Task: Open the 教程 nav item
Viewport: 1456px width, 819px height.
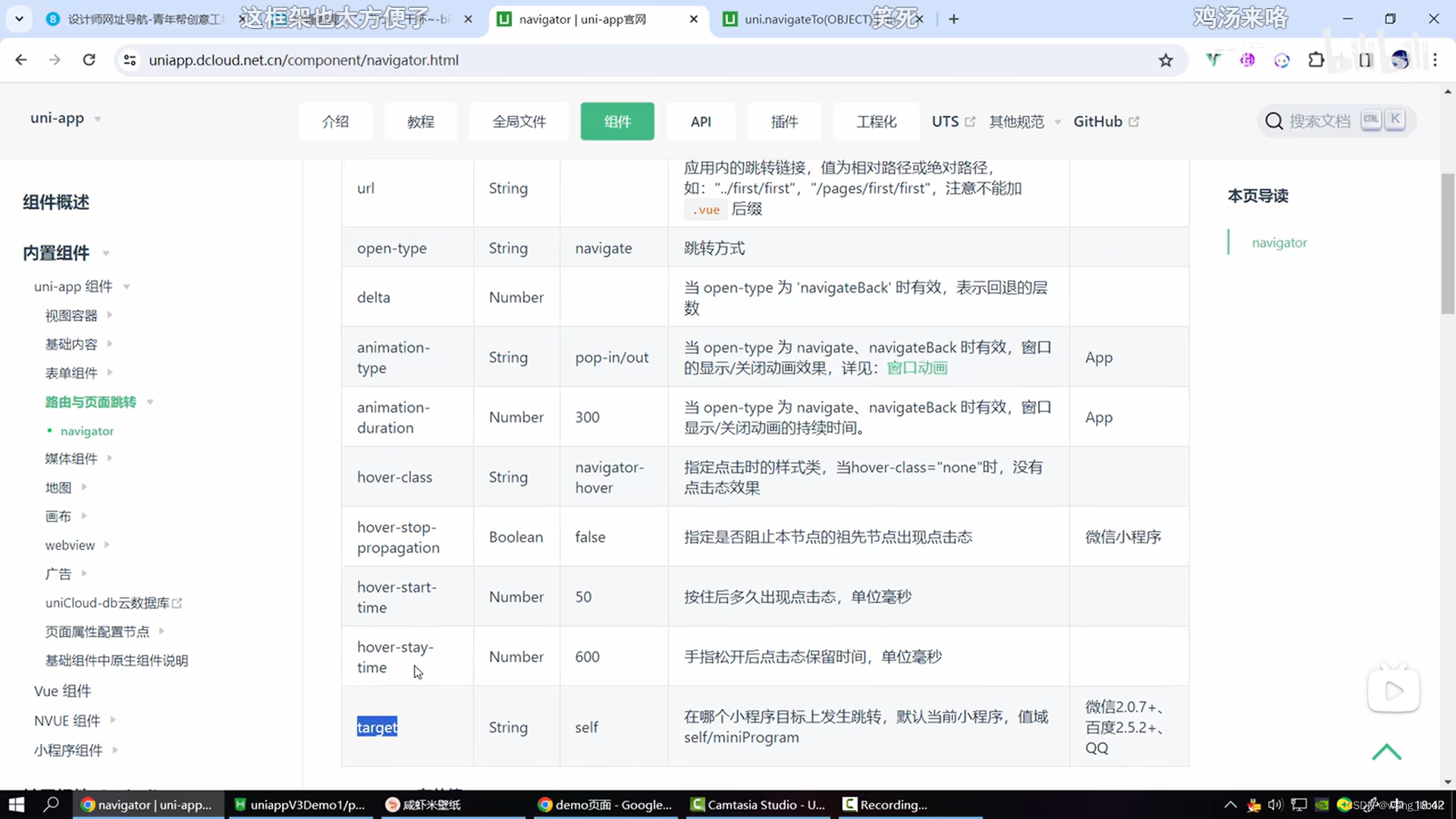Action: 421,121
